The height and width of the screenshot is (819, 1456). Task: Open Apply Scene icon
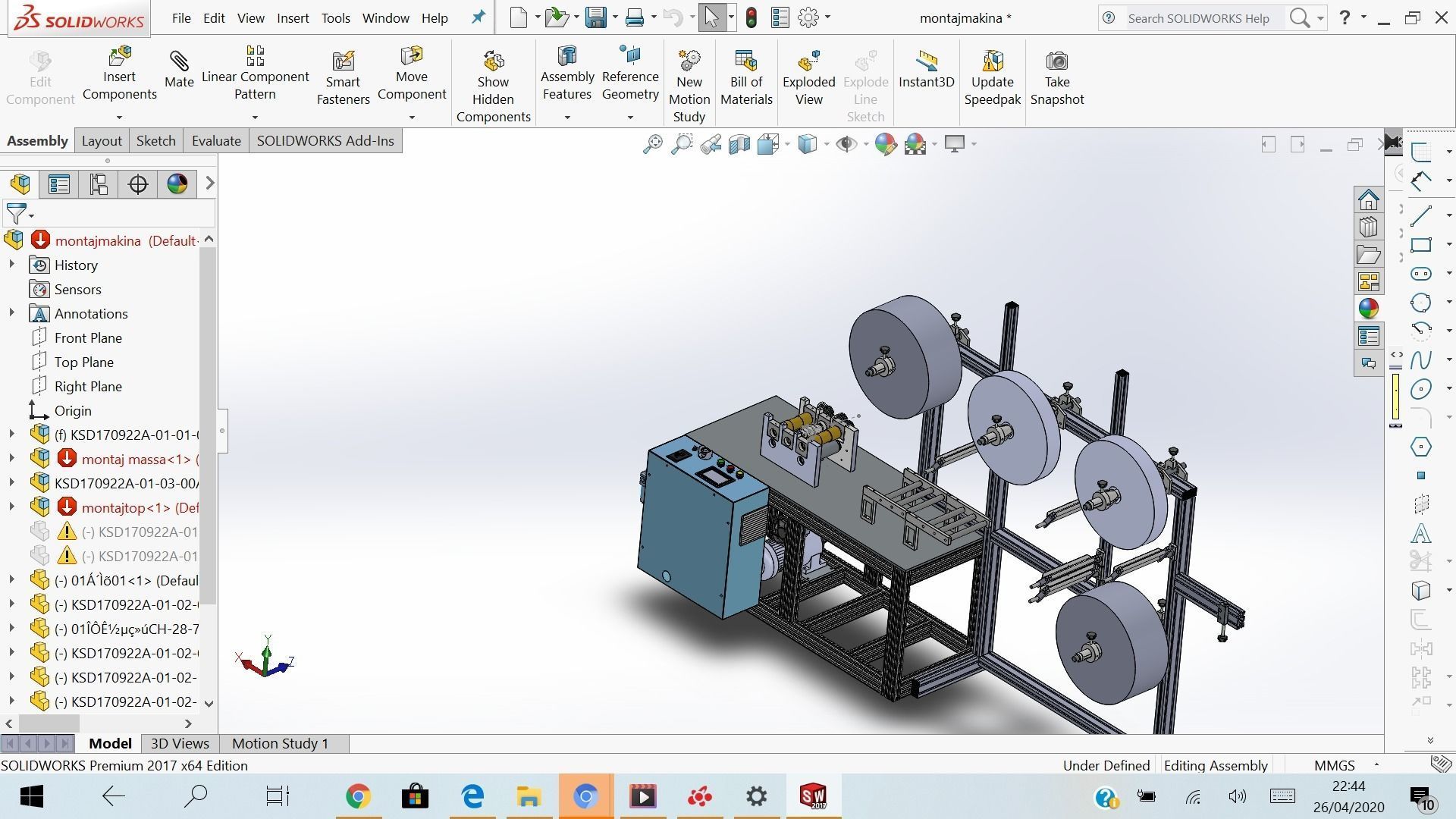(915, 143)
